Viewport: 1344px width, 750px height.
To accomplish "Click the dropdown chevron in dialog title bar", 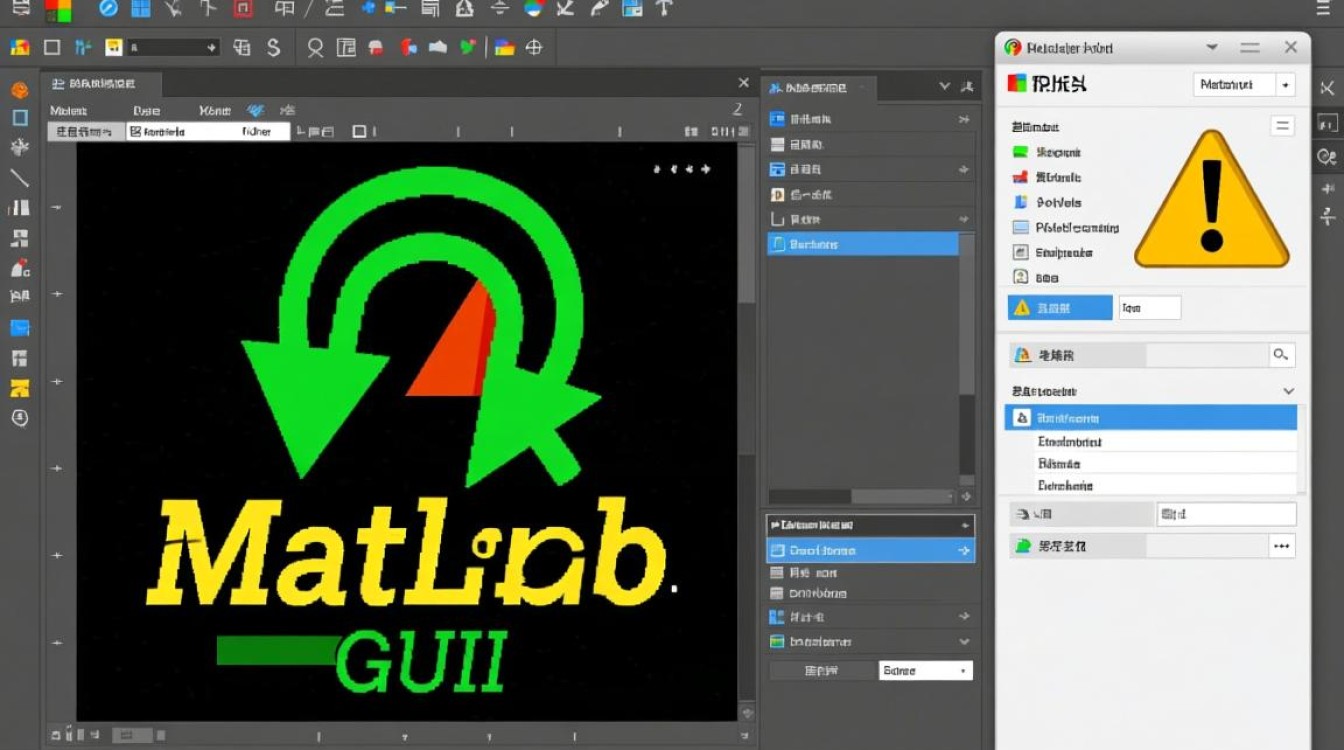I will (x=1213, y=47).
